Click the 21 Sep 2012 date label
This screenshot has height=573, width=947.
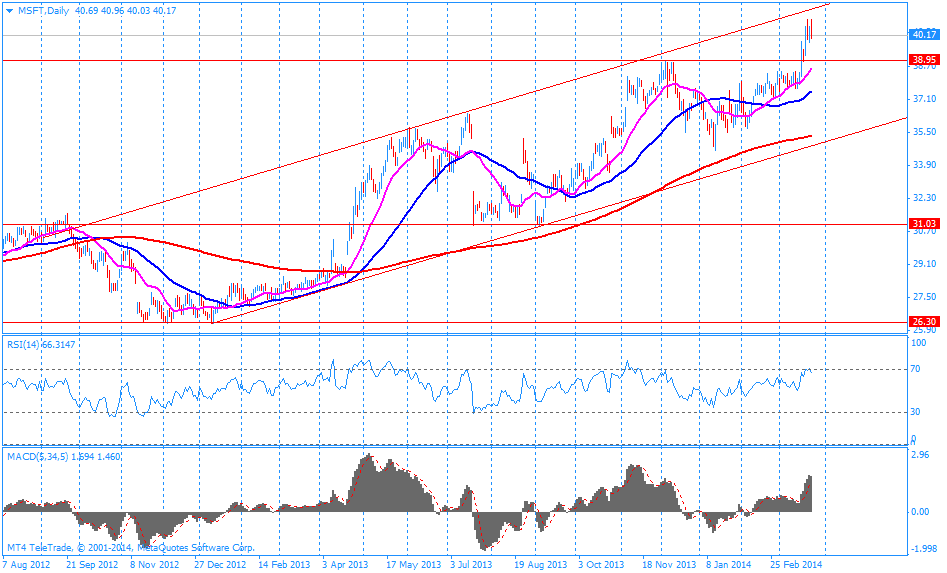[x=90, y=565]
